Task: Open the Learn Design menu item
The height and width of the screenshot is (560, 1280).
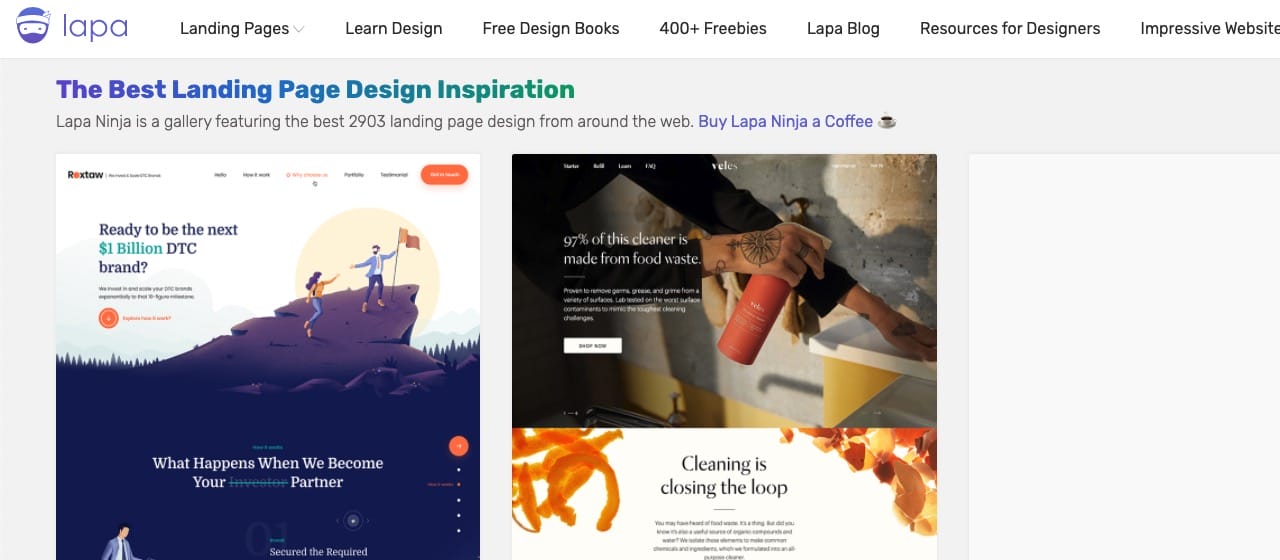Action: (394, 28)
